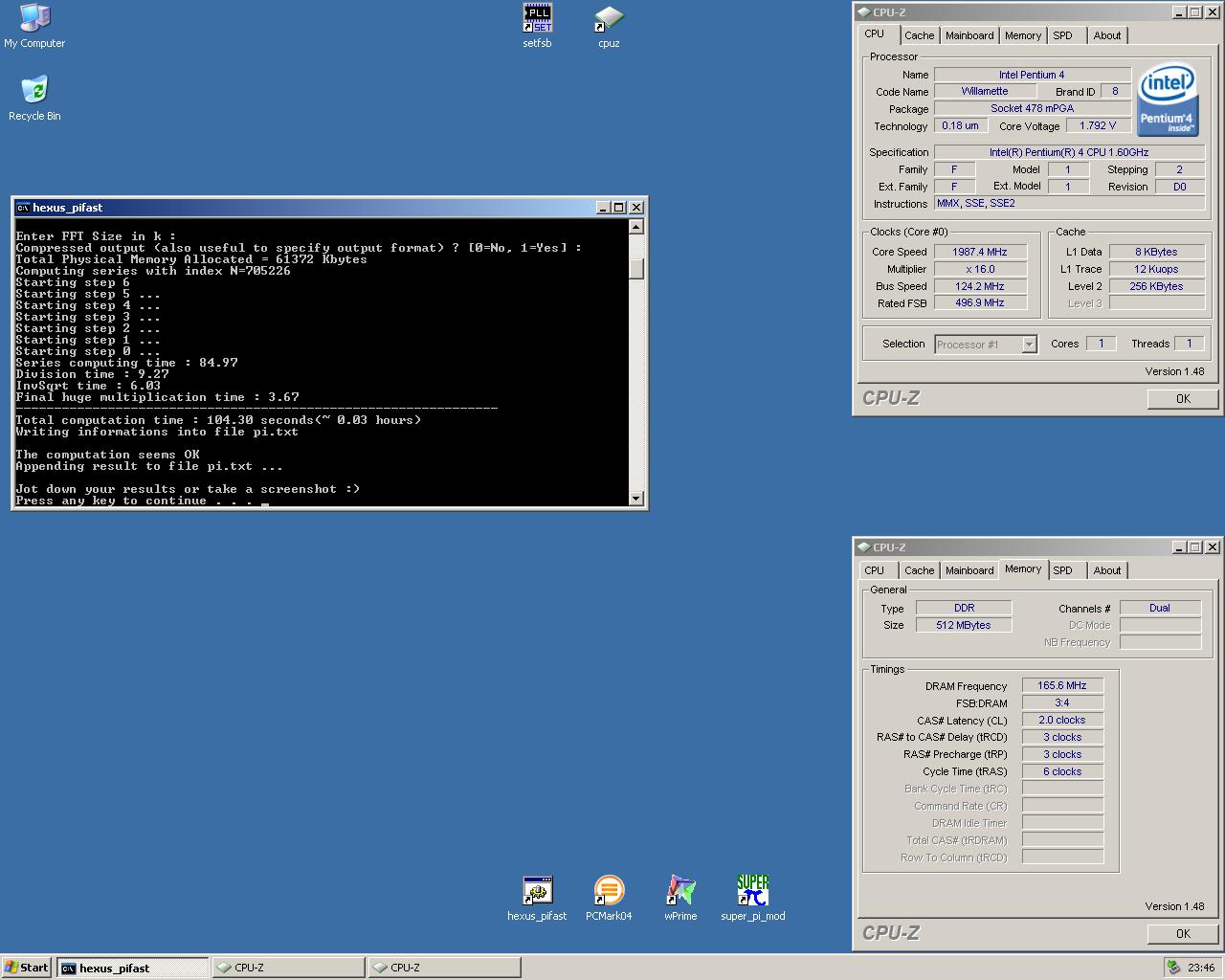Click the lower CPU-Z window title icon

point(863,547)
